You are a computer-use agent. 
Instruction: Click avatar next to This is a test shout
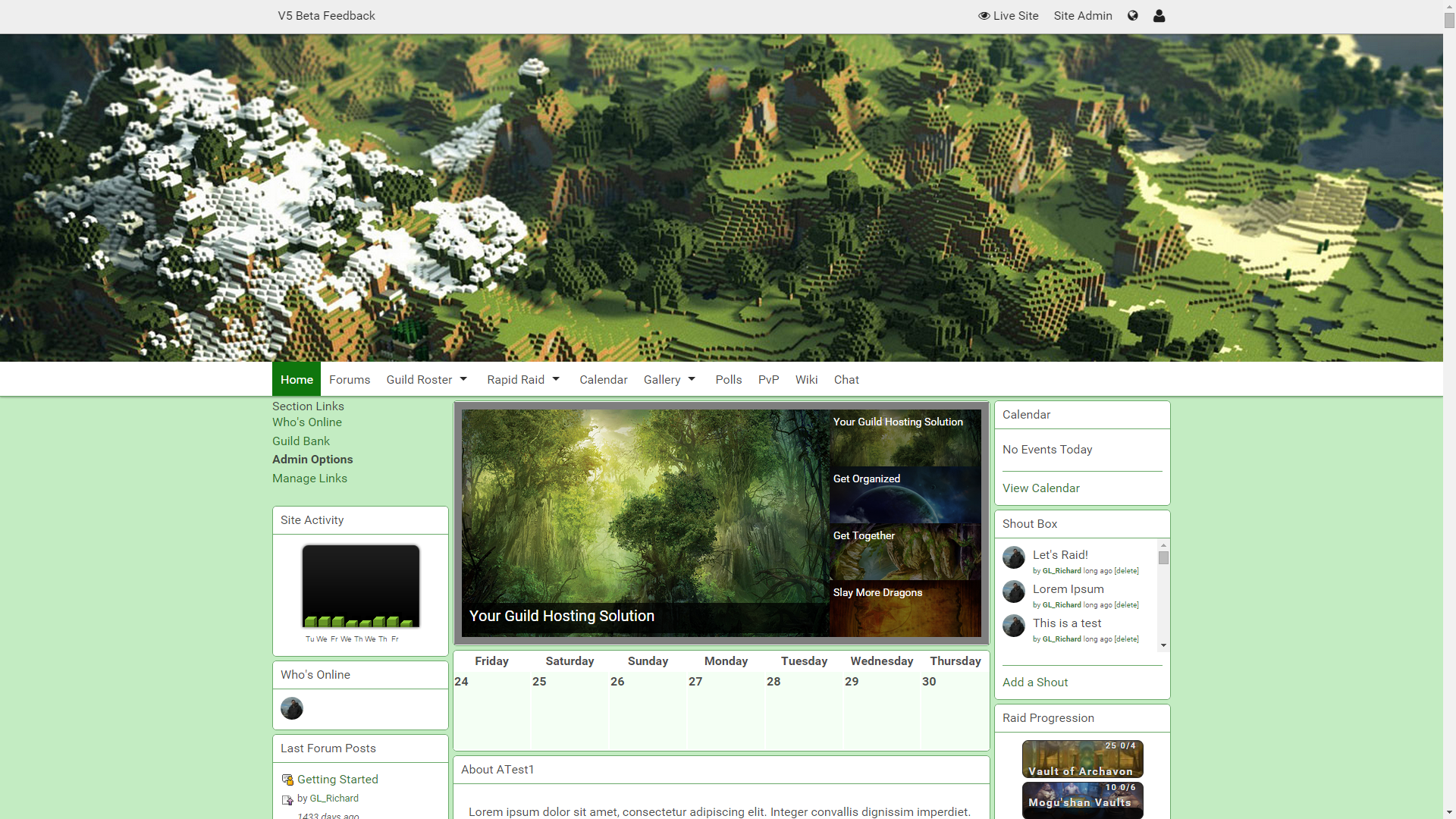1014,626
